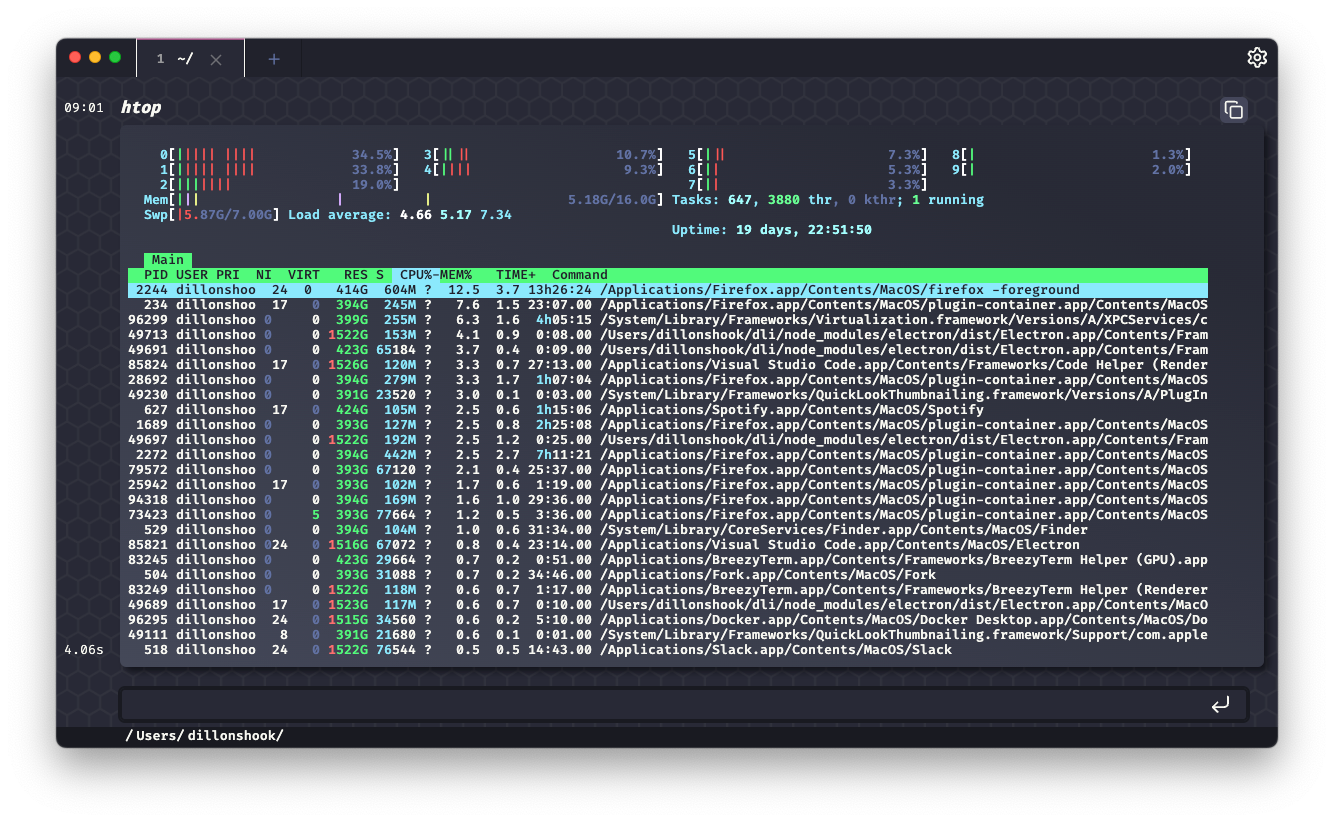Viewport: 1334px width, 822px height.
Task: Copy the htop output with the copy icon
Action: pos(1233,110)
